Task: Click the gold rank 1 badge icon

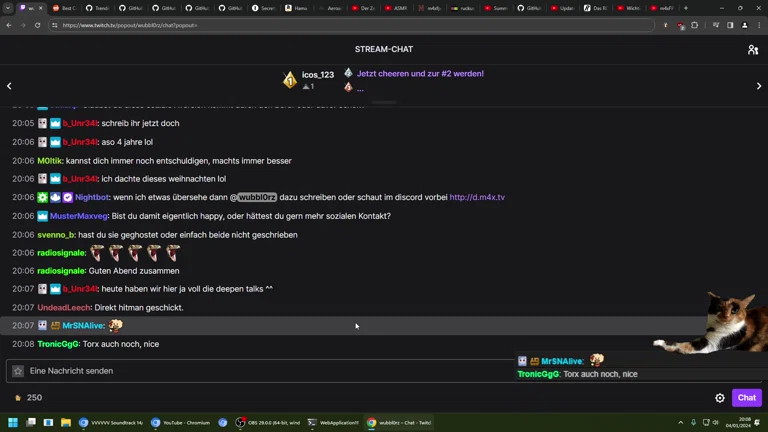Action: 290,80
